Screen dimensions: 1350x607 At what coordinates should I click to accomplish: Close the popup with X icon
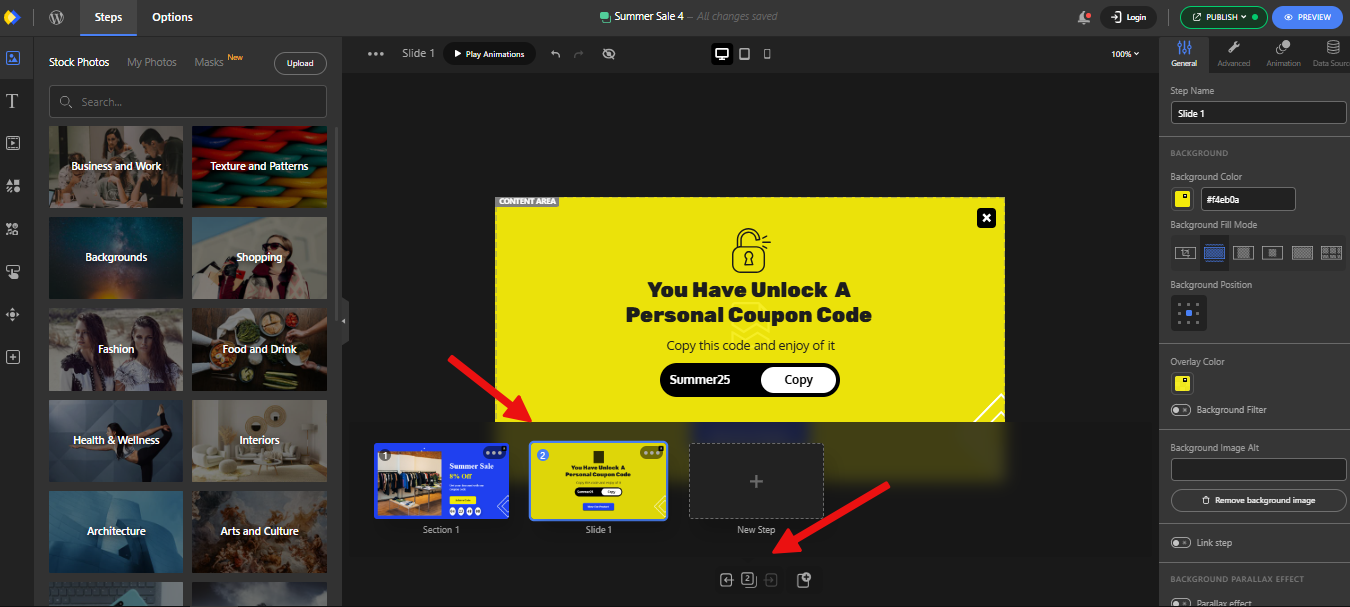[986, 217]
